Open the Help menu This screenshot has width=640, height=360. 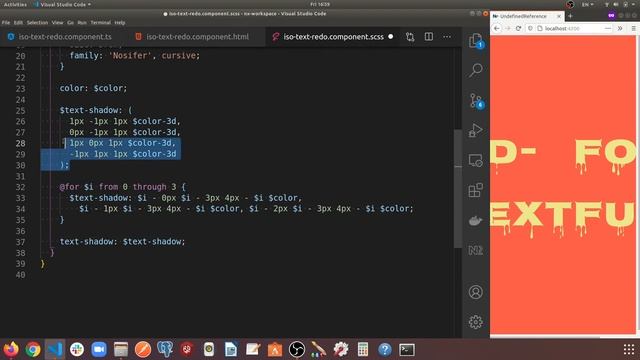coord(120,22)
